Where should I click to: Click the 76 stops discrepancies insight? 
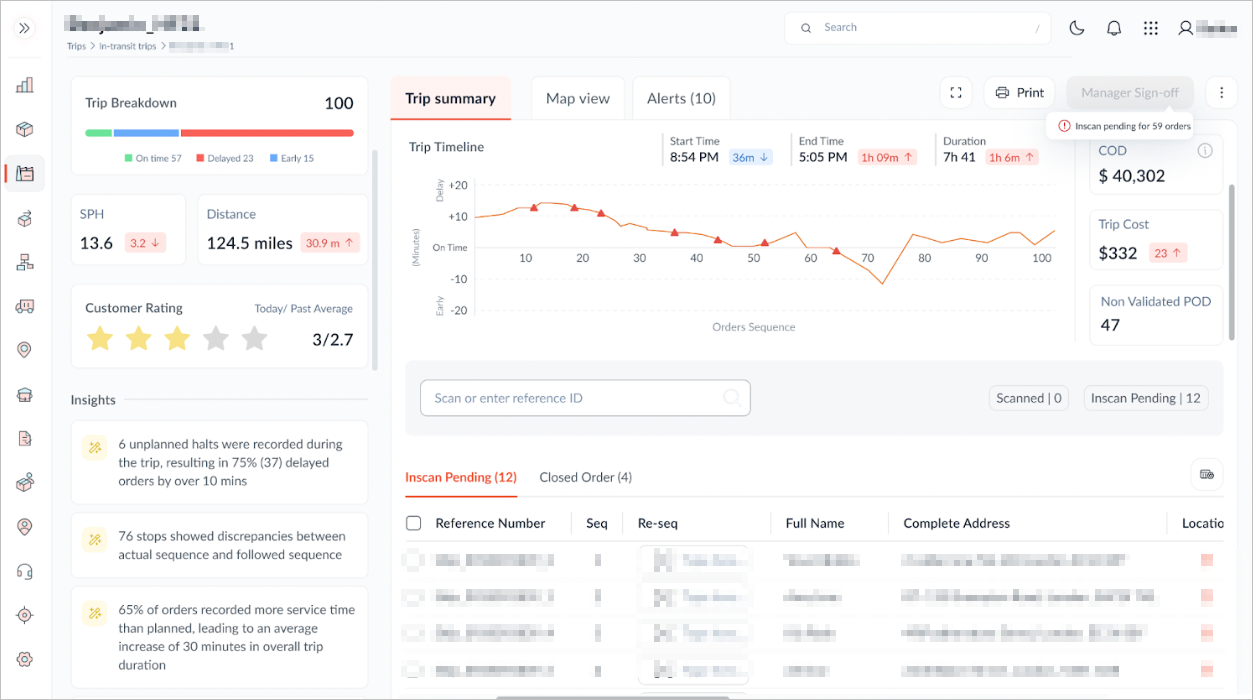pyautogui.click(x=220, y=545)
